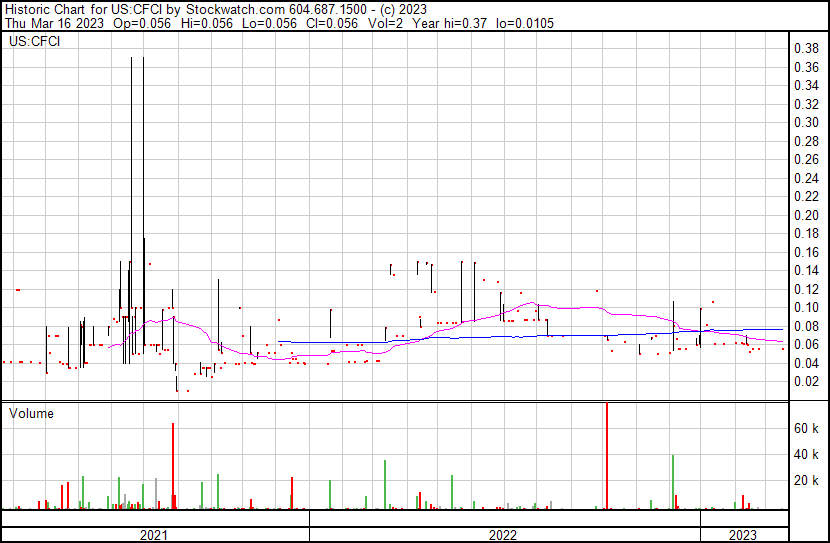Viewport: 830px width, 543px height.
Task: Click the 0.38 price axis label
Action: coord(805,48)
